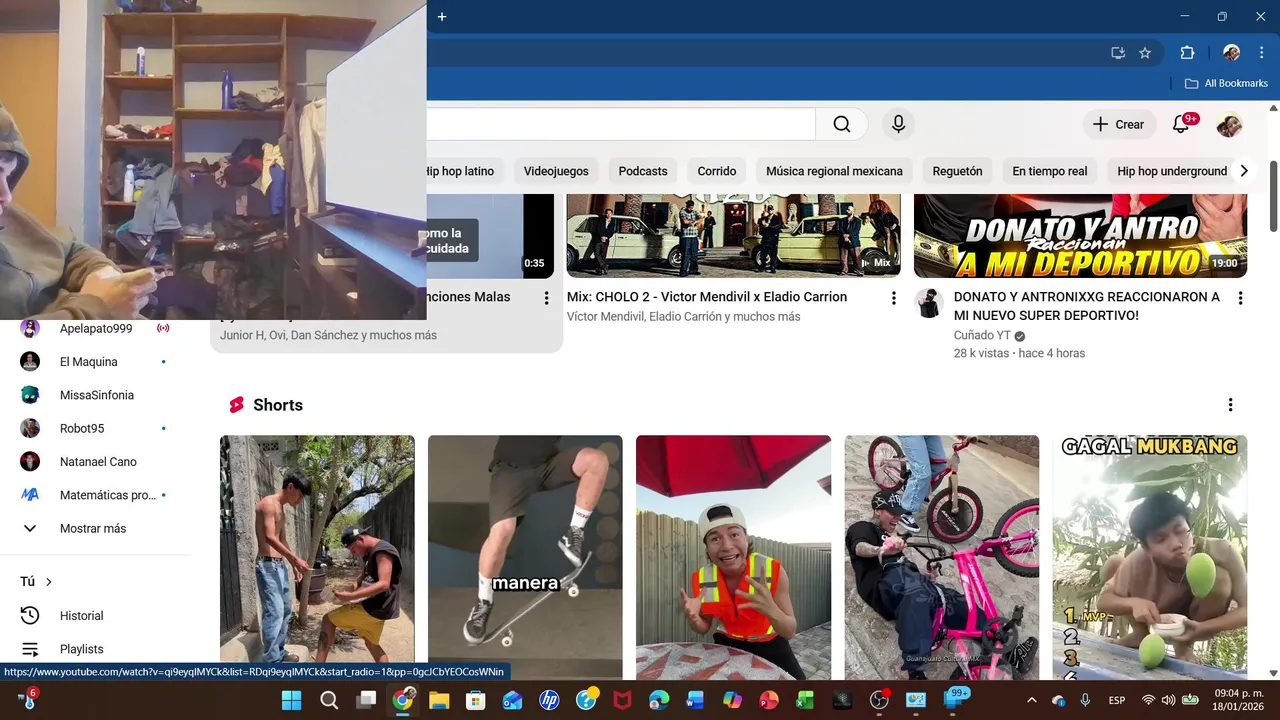Open options for Mix: CHOLO 2 video
Image resolution: width=1280 pixels, height=720 pixels.
893,298
